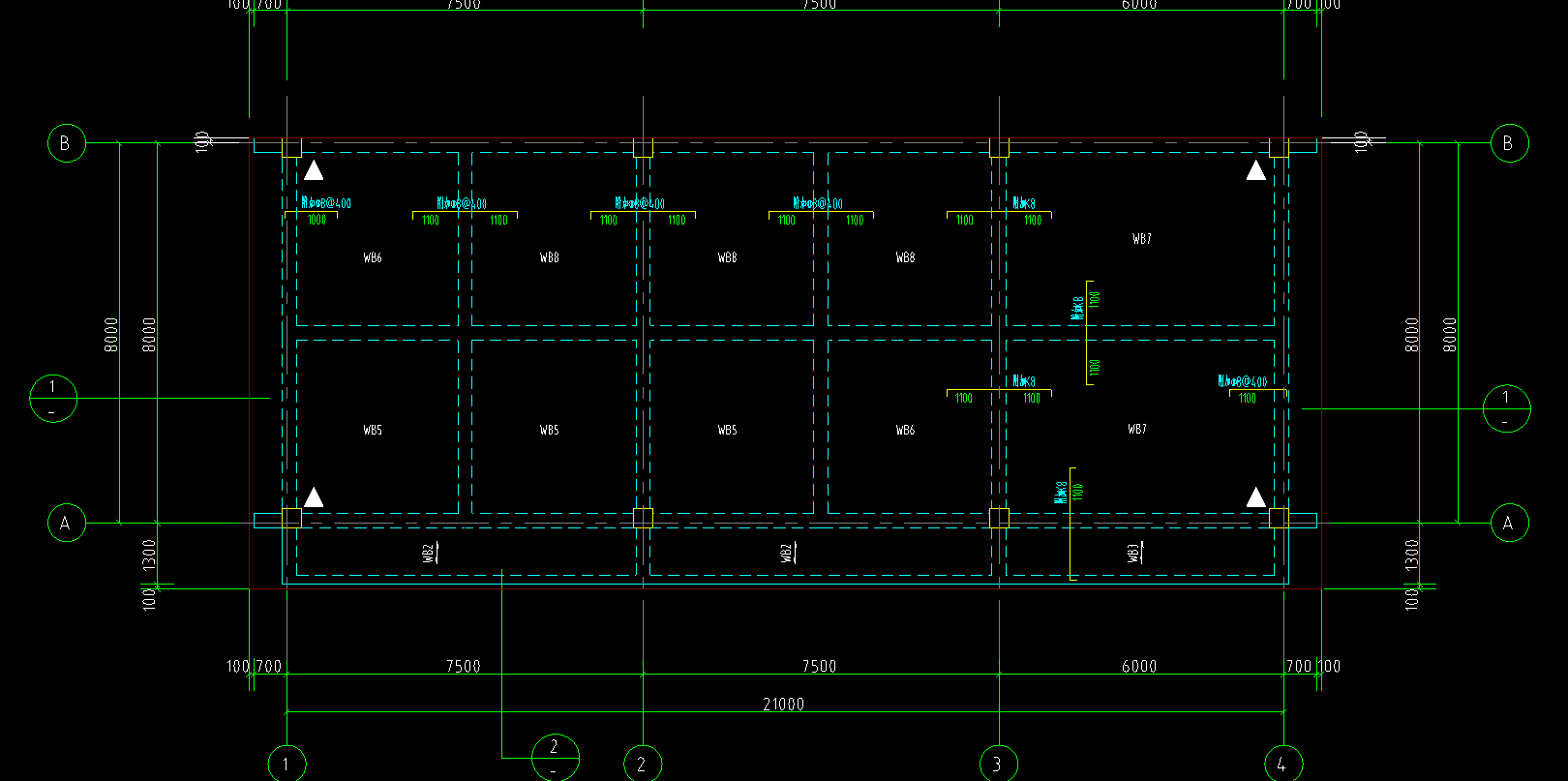Select the yellow column at axis B-3
The height and width of the screenshot is (781, 1568).
999,147
